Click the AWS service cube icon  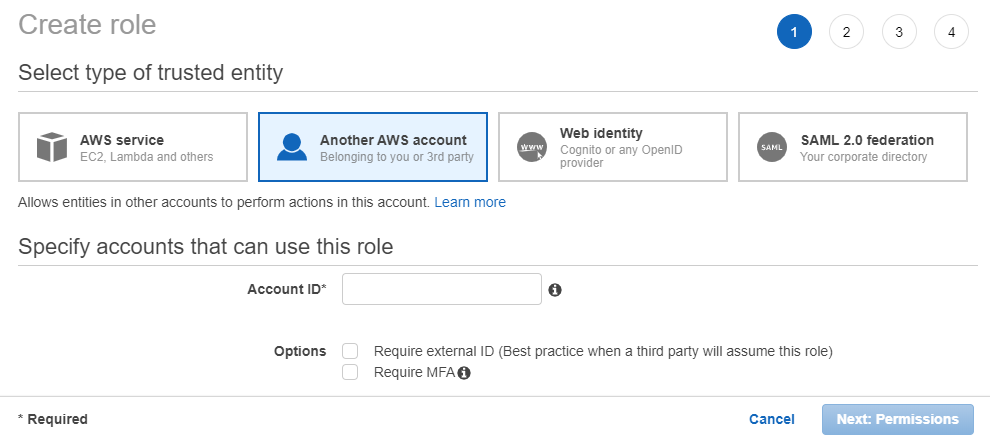[x=51, y=147]
